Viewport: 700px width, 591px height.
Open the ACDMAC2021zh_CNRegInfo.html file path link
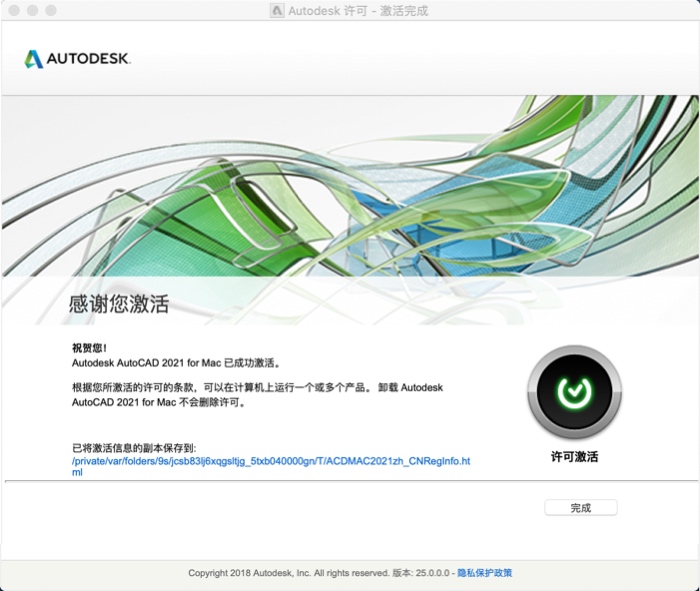tap(270, 462)
